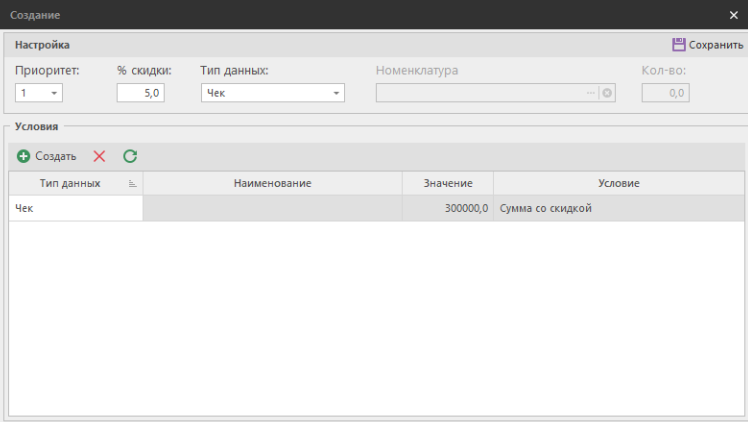Click the green refresh icon
Screen dimensions: 748x422
(x=130, y=156)
